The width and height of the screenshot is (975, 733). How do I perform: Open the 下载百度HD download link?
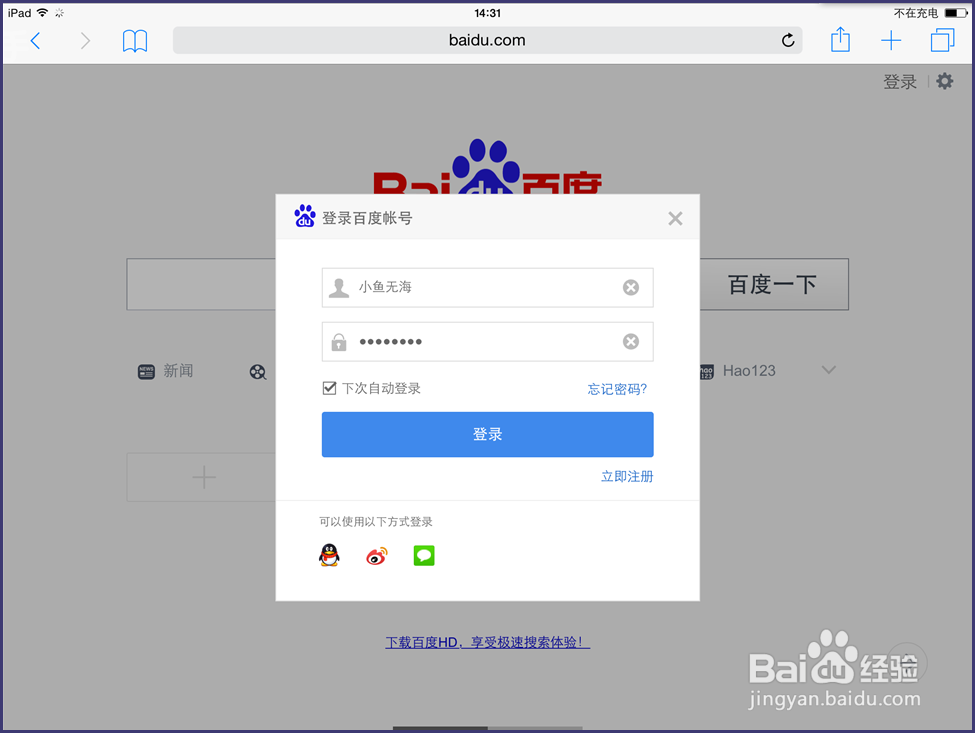pyautogui.click(x=488, y=642)
